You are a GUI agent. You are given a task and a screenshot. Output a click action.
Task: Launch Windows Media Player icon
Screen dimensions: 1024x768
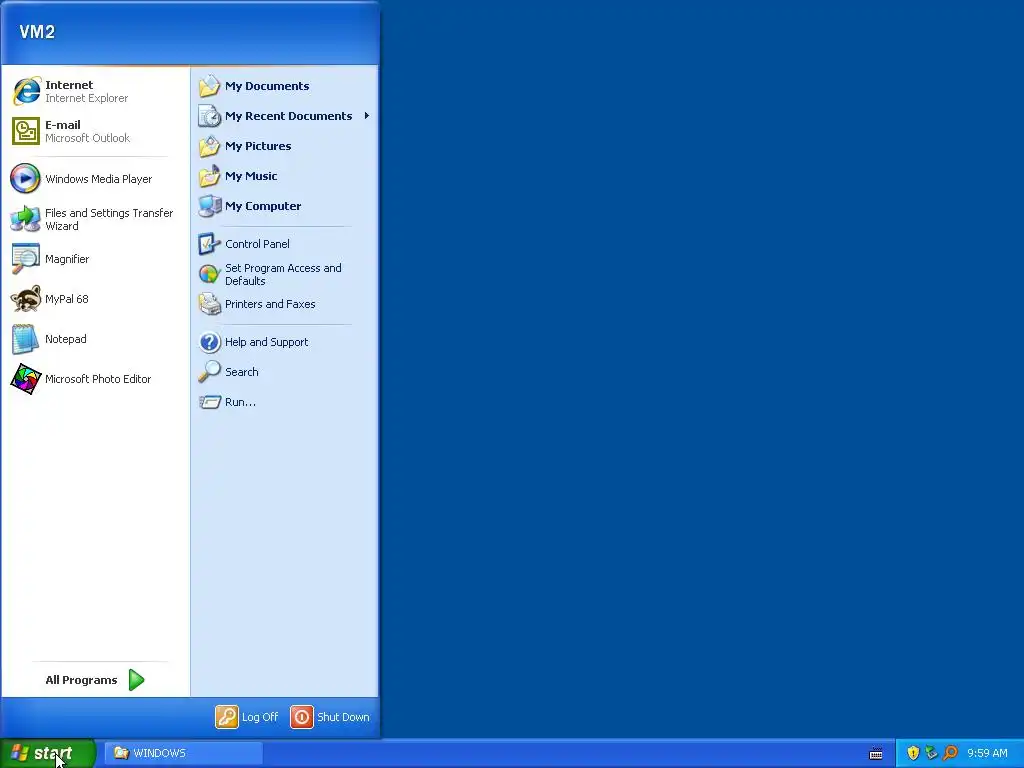[26, 179]
